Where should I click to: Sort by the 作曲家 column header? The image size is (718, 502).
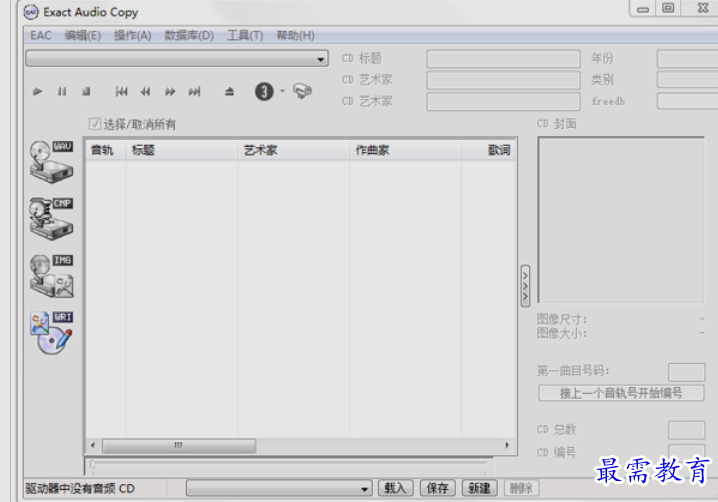click(x=405, y=150)
